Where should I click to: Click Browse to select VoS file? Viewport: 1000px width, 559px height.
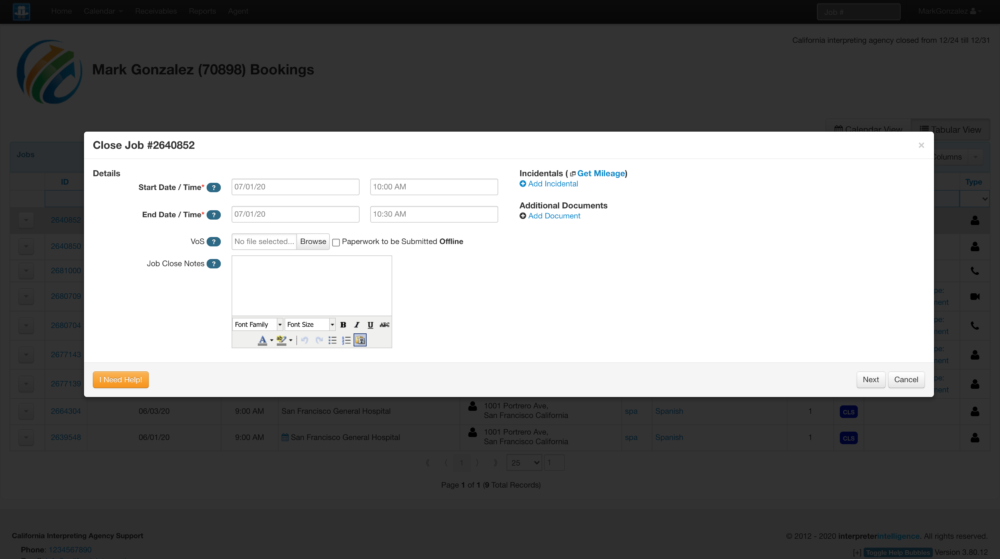313,242
